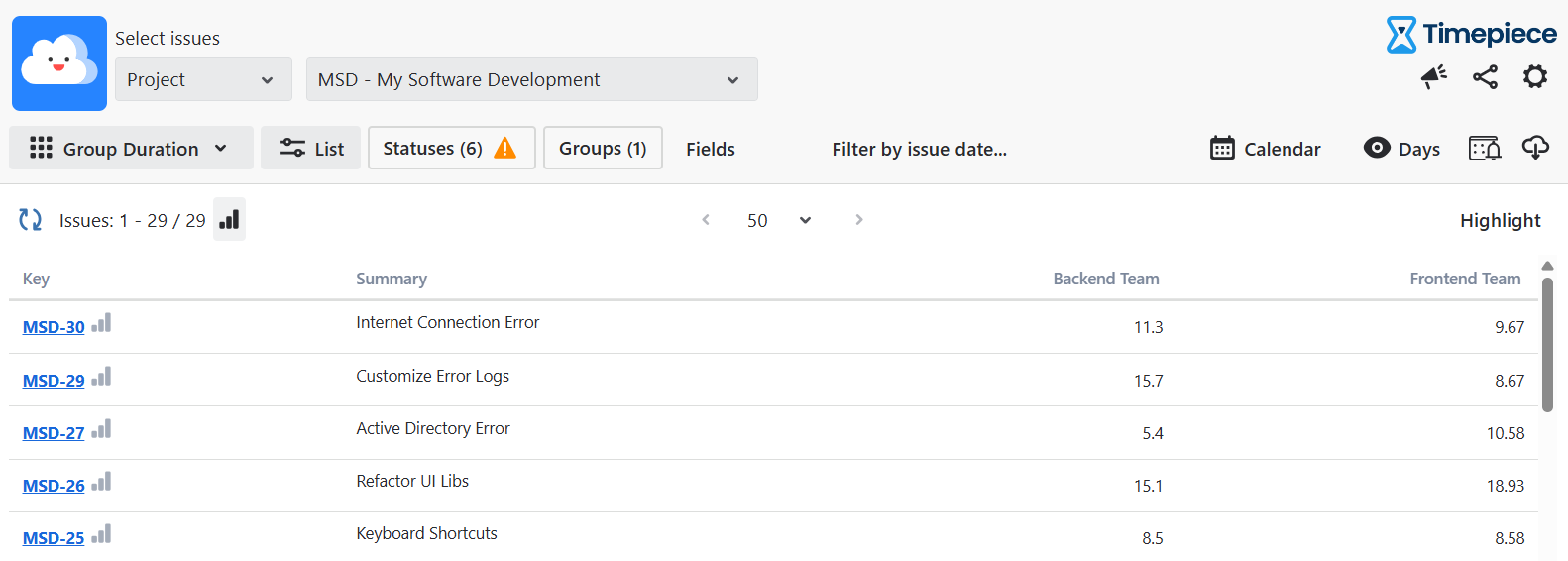The height and width of the screenshot is (561, 1568).
Task: Click Frontend Team value 10.58
Action: pyautogui.click(x=1506, y=433)
